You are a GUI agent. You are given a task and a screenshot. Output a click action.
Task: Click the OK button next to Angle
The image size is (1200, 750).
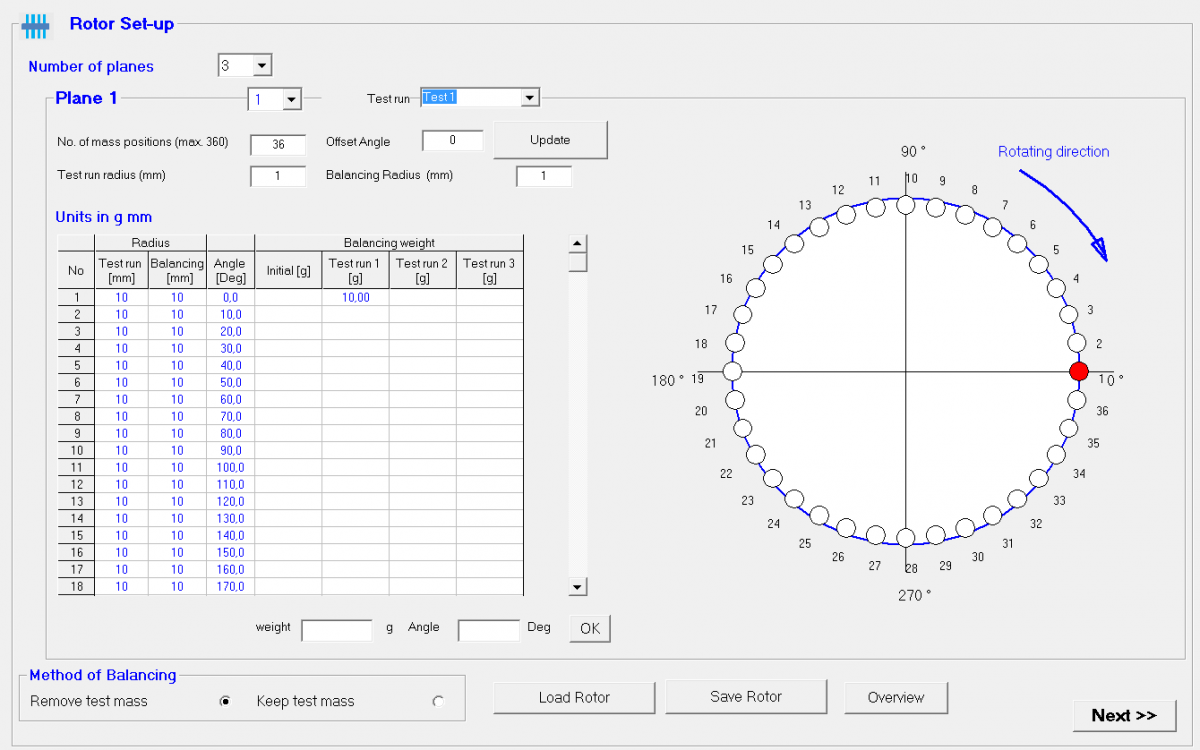[x=590, y=628]
